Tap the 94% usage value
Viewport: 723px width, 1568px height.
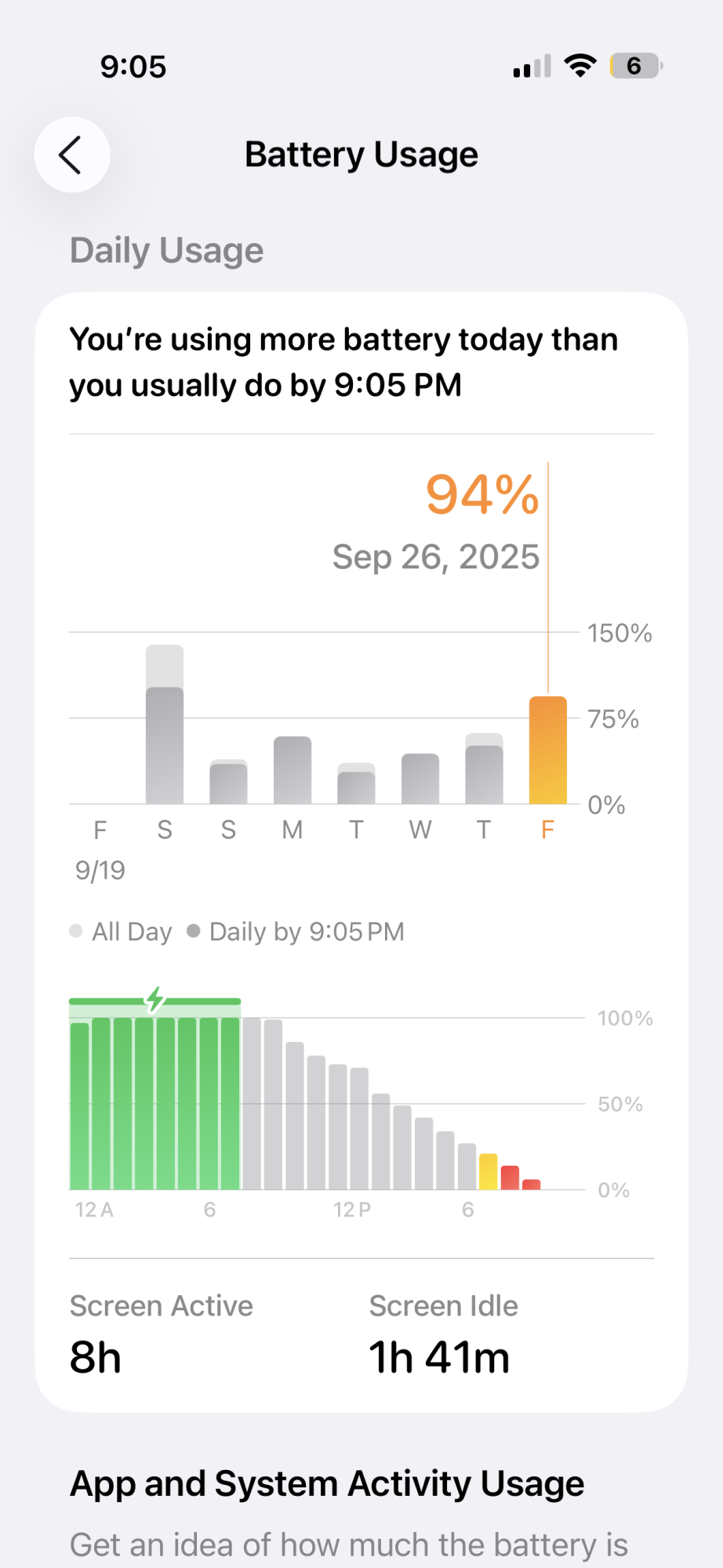click(x=481, y=495)
